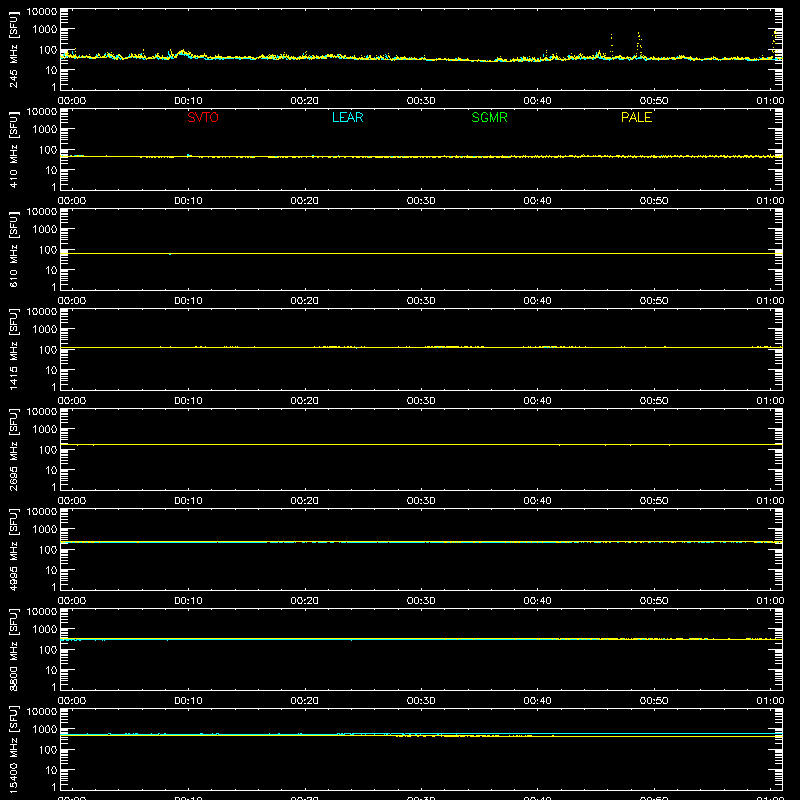
Task: Click the 10 tick on 8800 MHz axis
Action: coord(51,670)
